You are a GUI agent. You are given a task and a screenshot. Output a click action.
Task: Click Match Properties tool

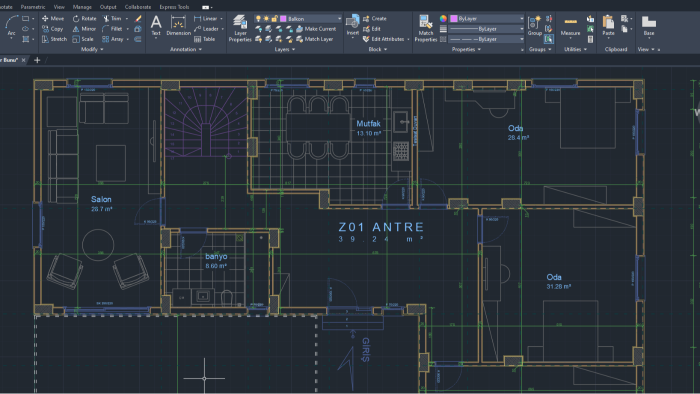pos(425,28)
